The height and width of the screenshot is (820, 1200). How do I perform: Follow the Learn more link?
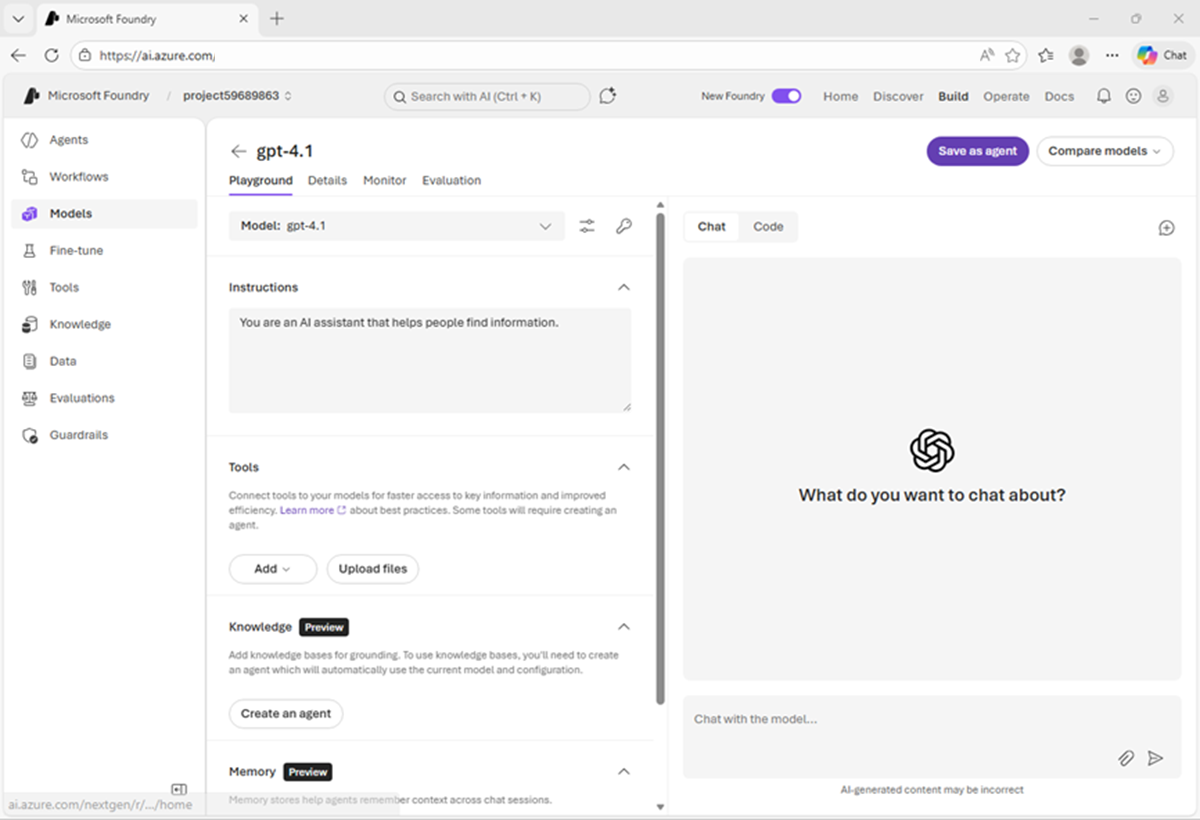click(307, 510)
